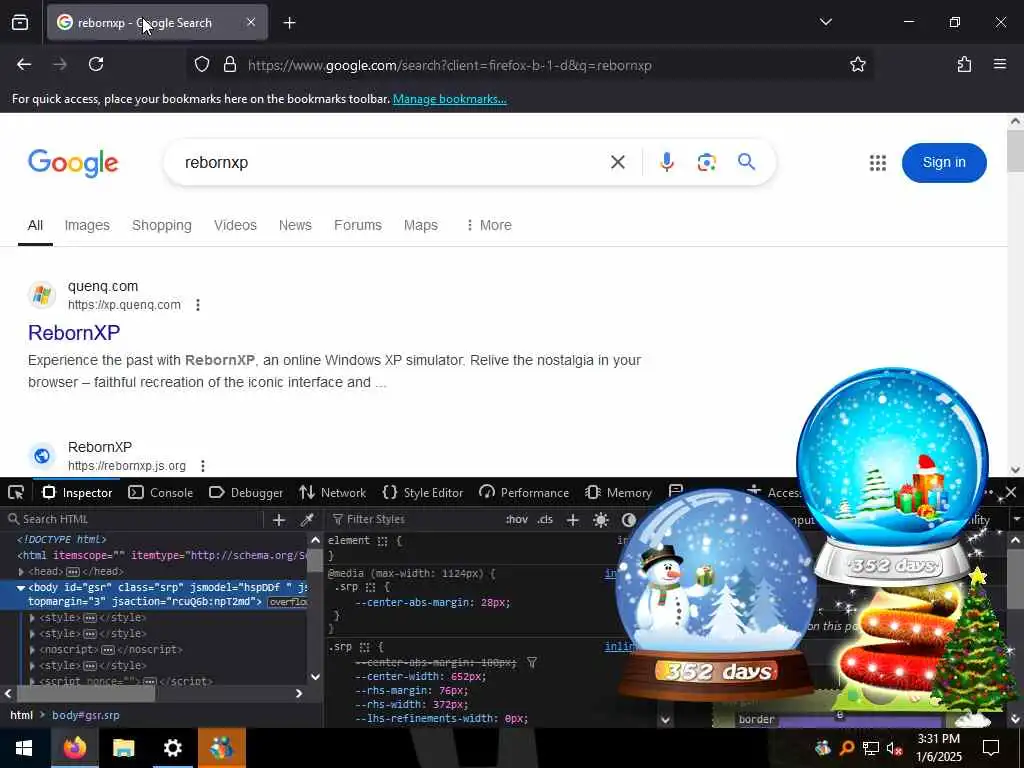This screenshot has width=1024, height=768.
Task: Open the list all tabs dropdown
Action: pos(825,22)
